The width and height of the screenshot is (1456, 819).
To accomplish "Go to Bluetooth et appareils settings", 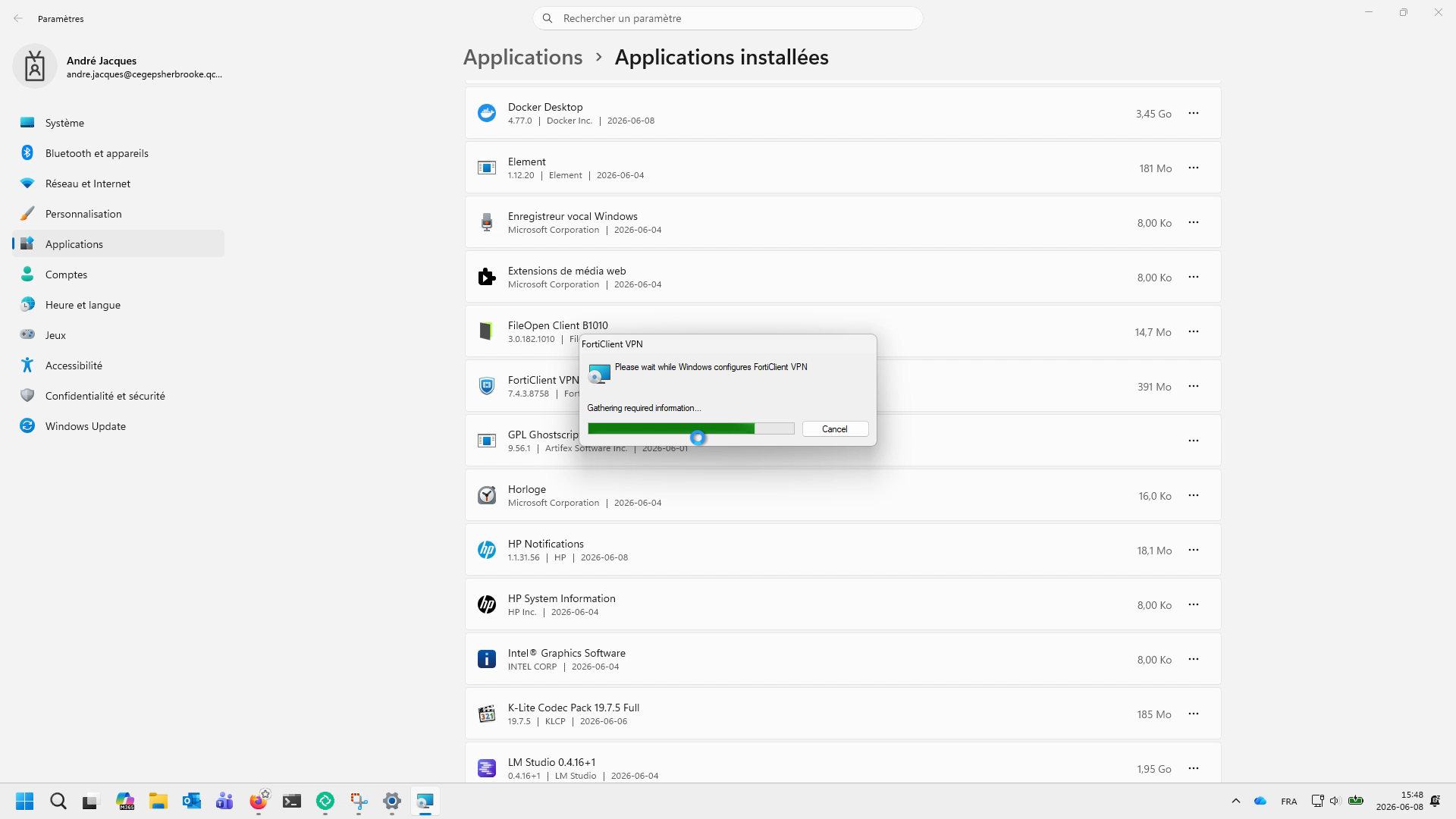I will (x=118, y=153).
